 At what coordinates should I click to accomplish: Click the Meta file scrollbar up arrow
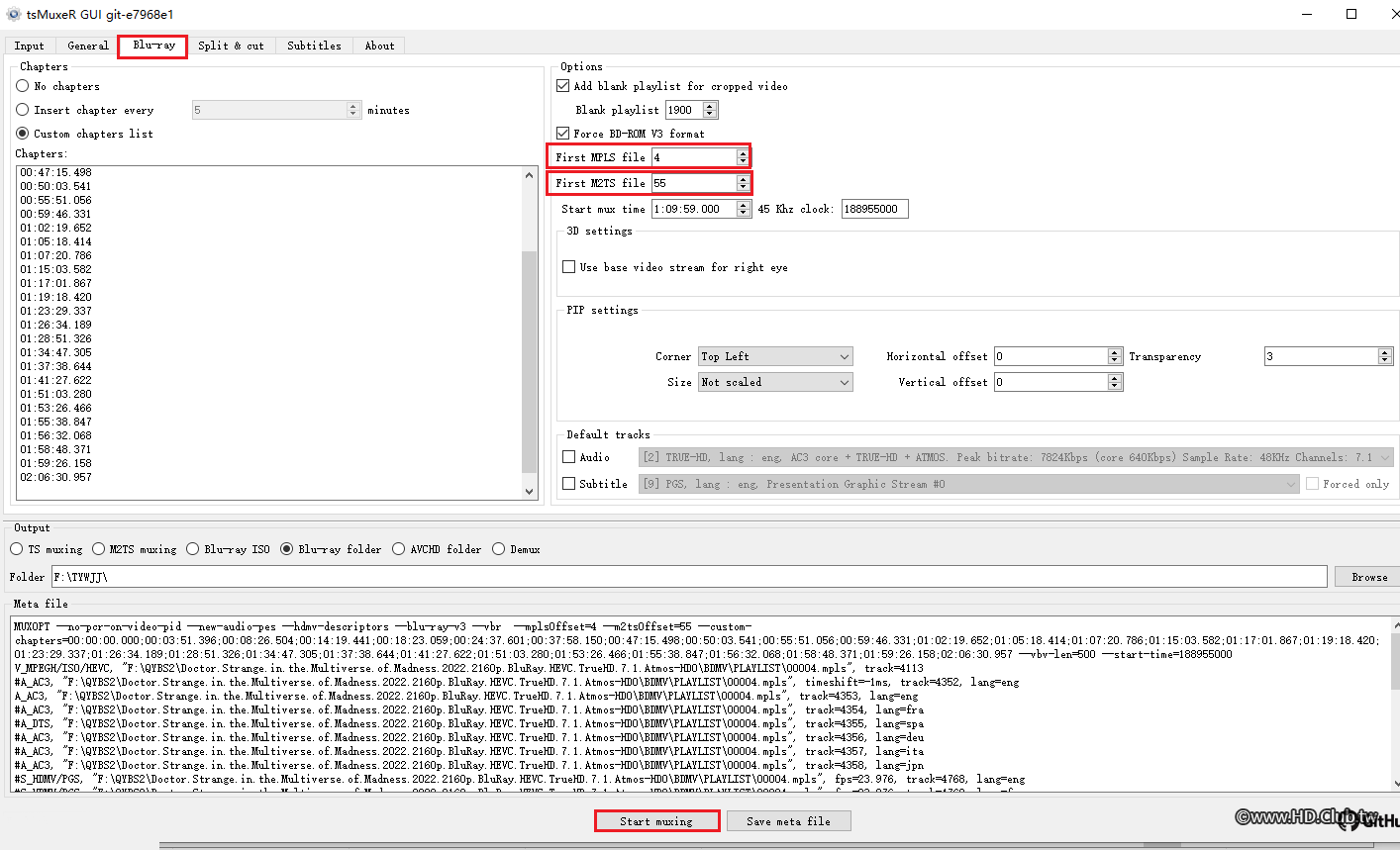coord(1395,626)
